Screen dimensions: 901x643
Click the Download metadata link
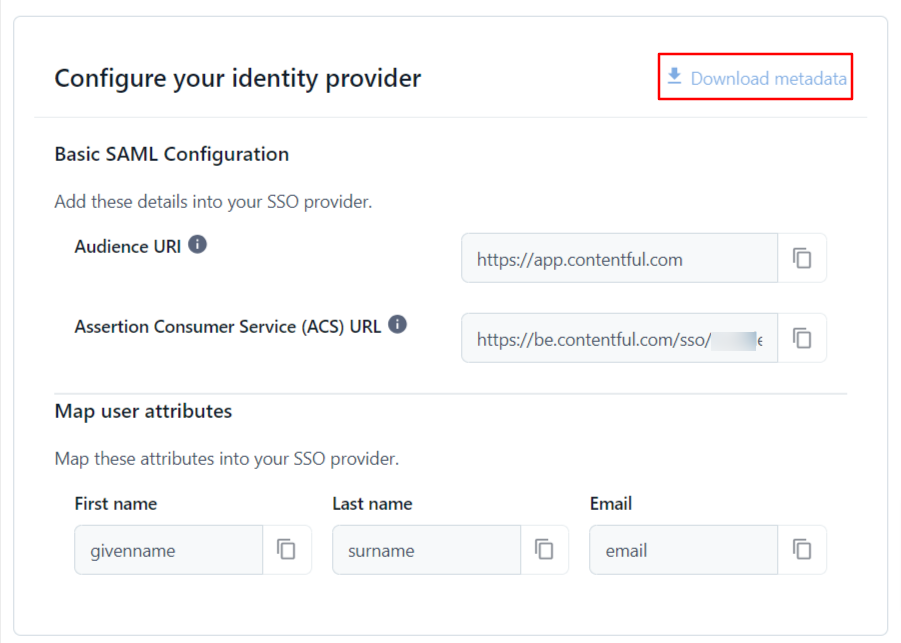[x=767, y=78]
